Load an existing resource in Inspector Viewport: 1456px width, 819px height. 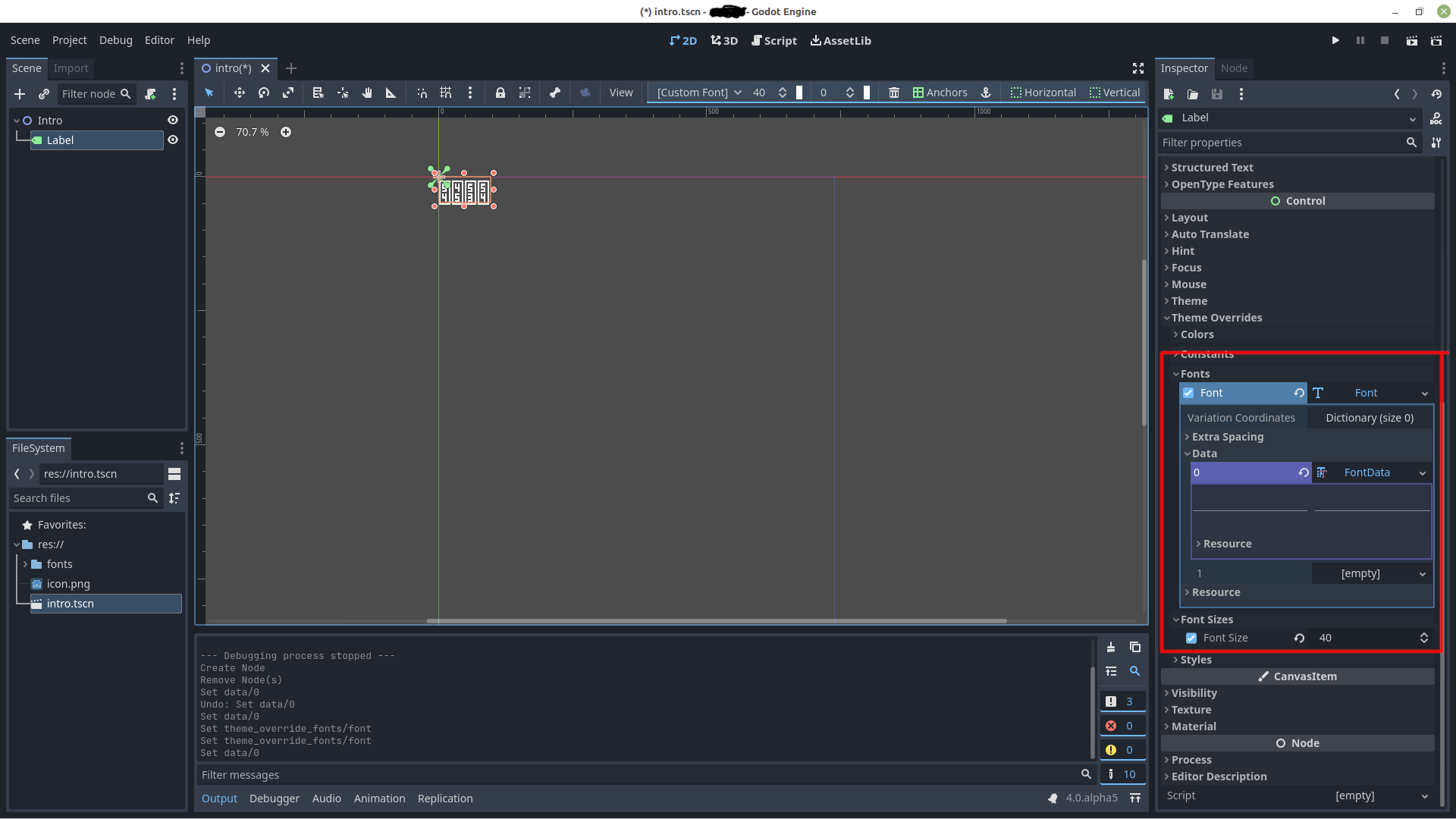click(1193, 94)
